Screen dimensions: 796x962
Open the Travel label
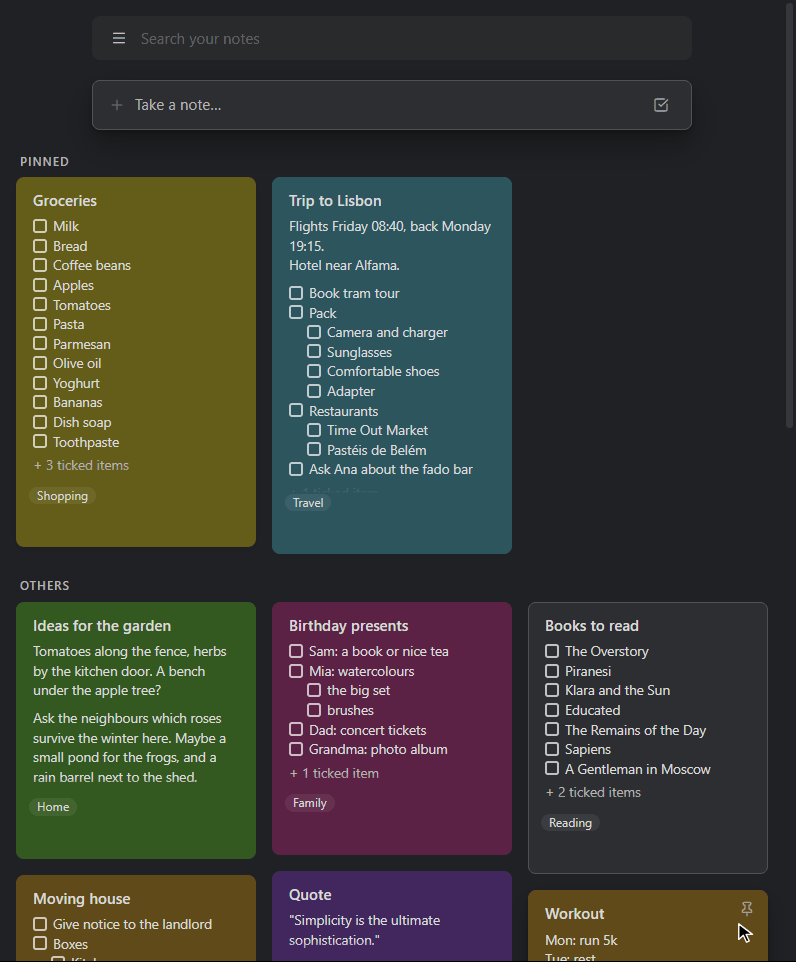308,502
